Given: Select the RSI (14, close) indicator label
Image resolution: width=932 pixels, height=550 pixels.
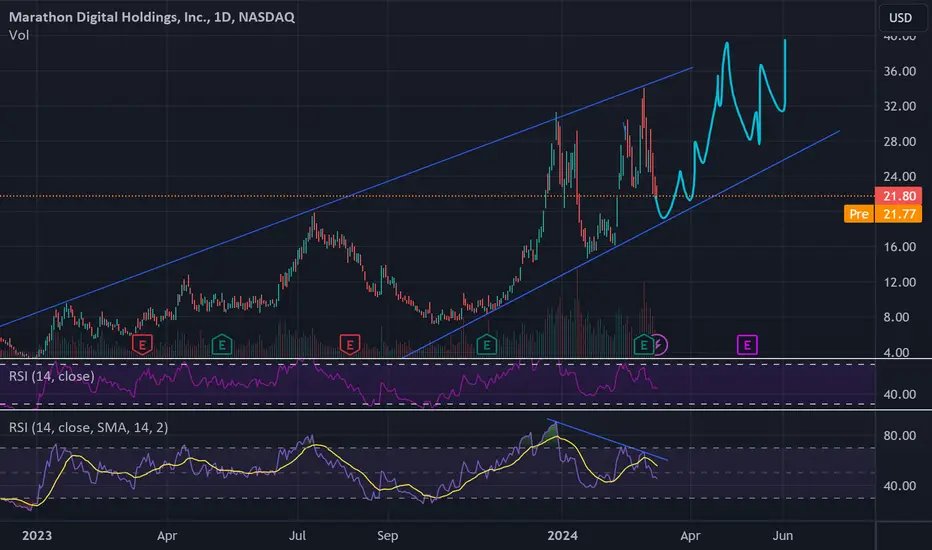Looking at the screenshot, I should pyautogui.click(x=52, y=376).
